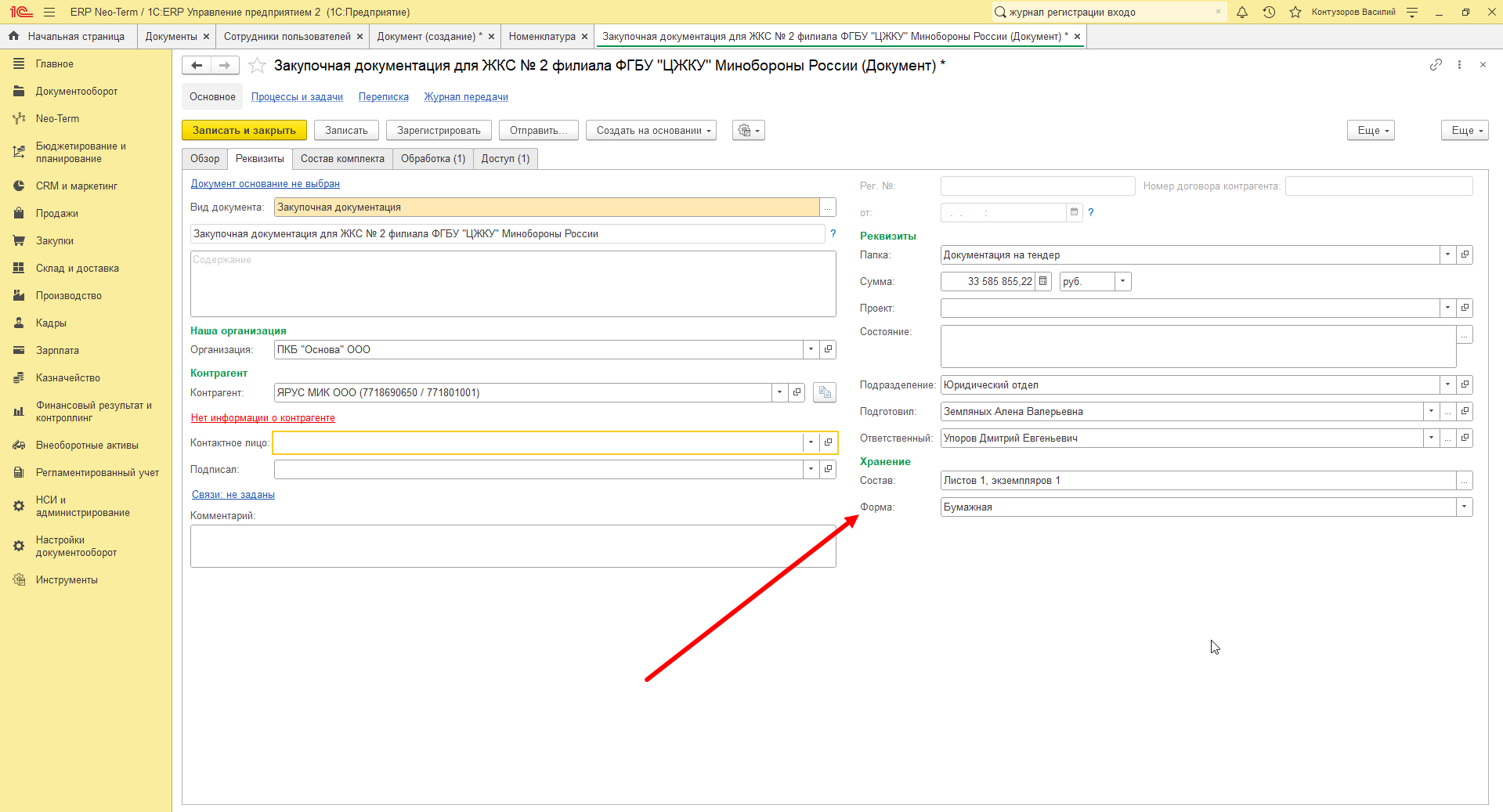Image resolution: width=1503 pixels, height=812 pixels.
Task: Open the hamburger main menu icon
Action: (x=49, y=12)
